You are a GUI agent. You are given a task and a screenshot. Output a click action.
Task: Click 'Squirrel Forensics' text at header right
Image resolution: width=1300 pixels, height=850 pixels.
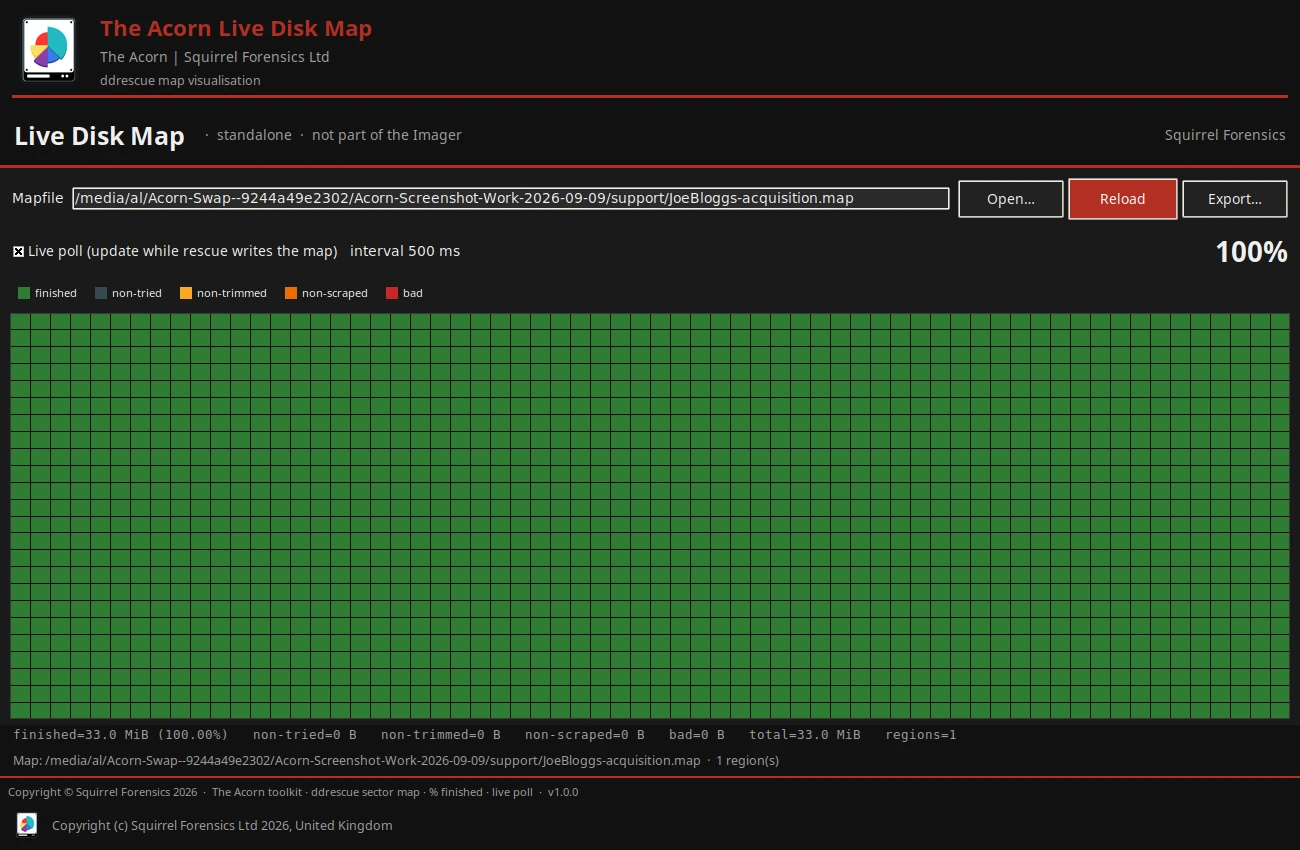tap(1225, 135)
